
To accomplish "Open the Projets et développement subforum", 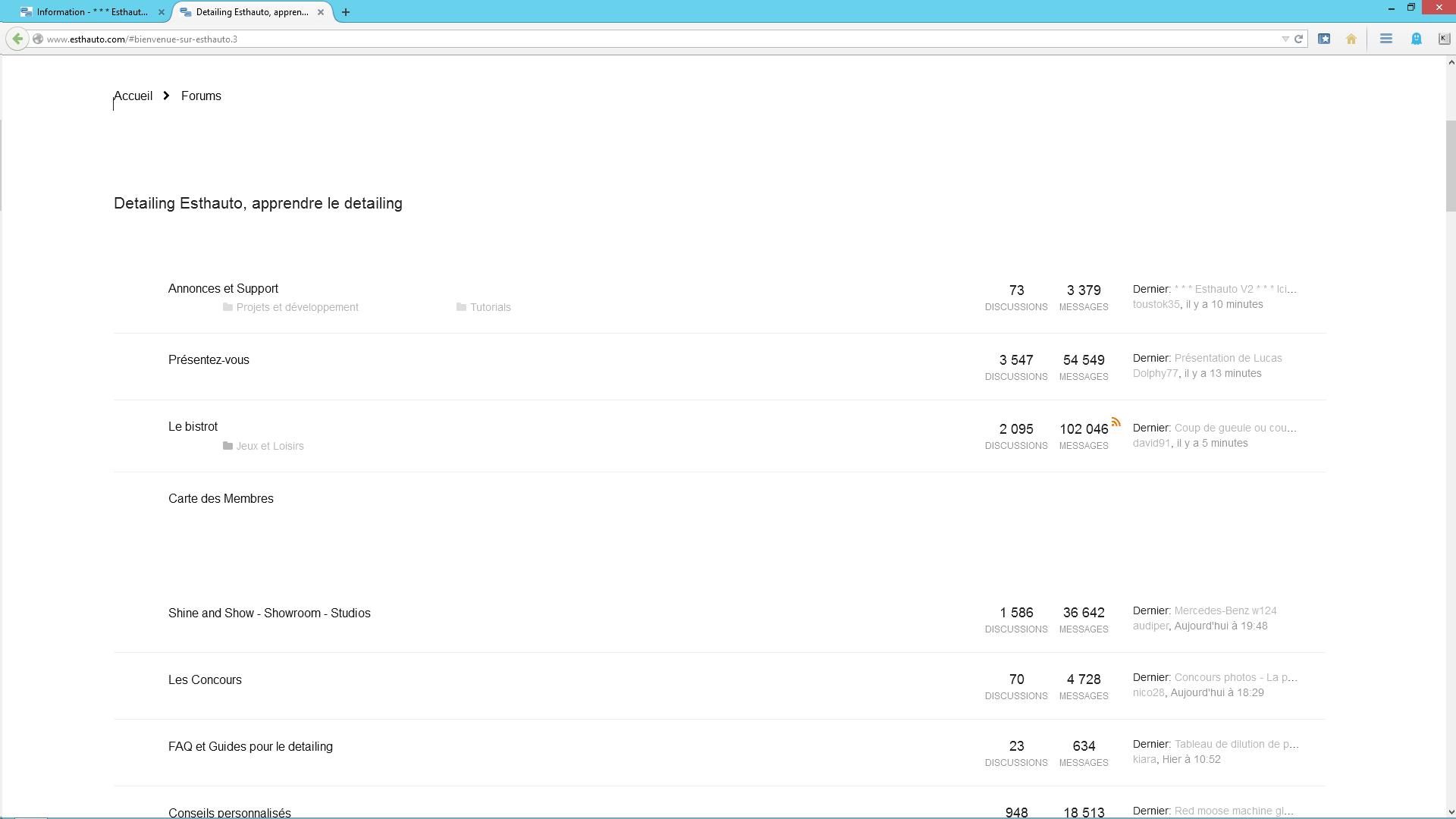I will [297, 307].
